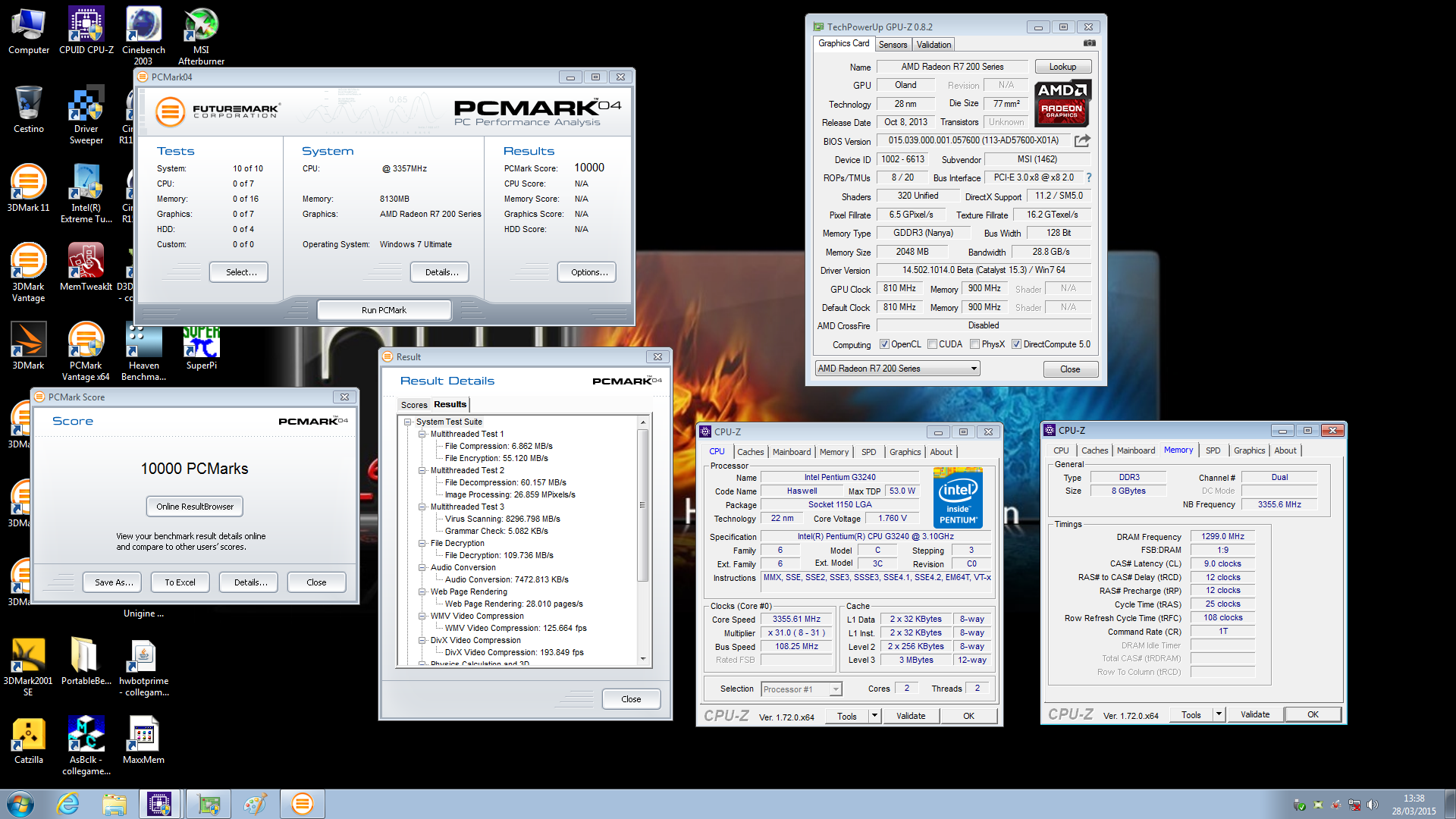Collapse System Test Suite tree node
The image size is (1456, 819).
[x=407, y=422]
